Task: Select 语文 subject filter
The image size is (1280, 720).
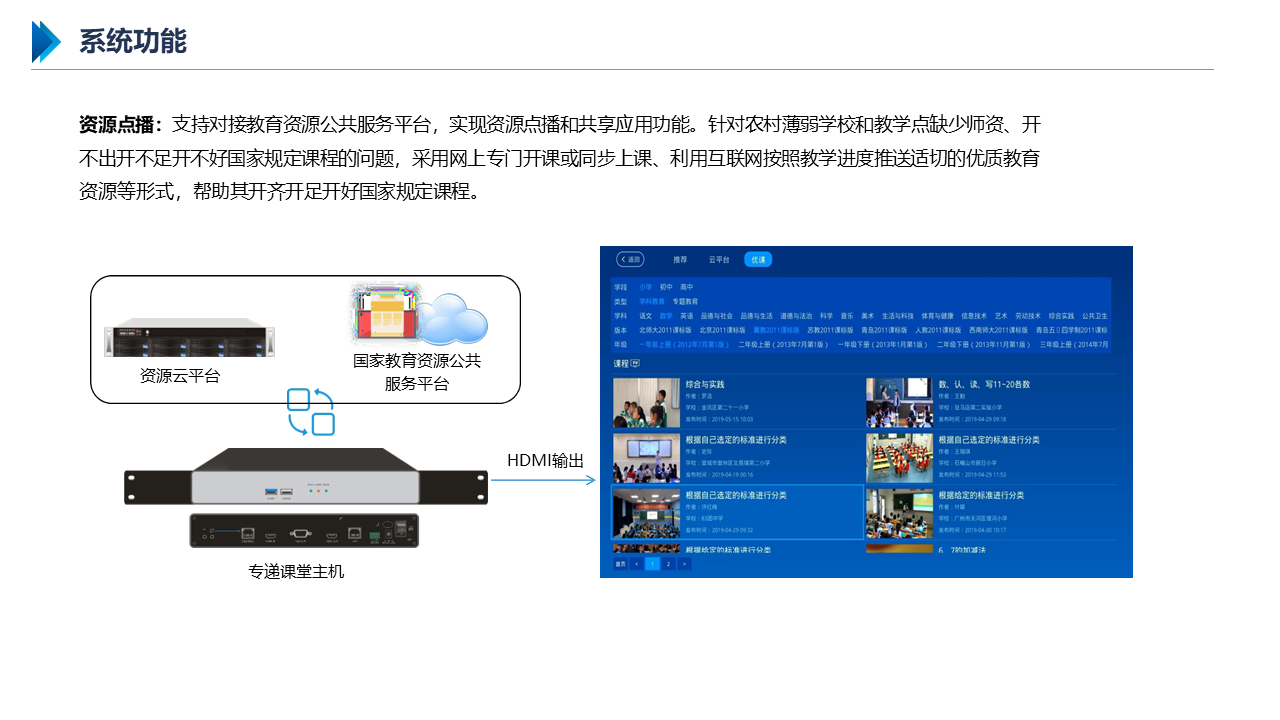Action: 645,315
